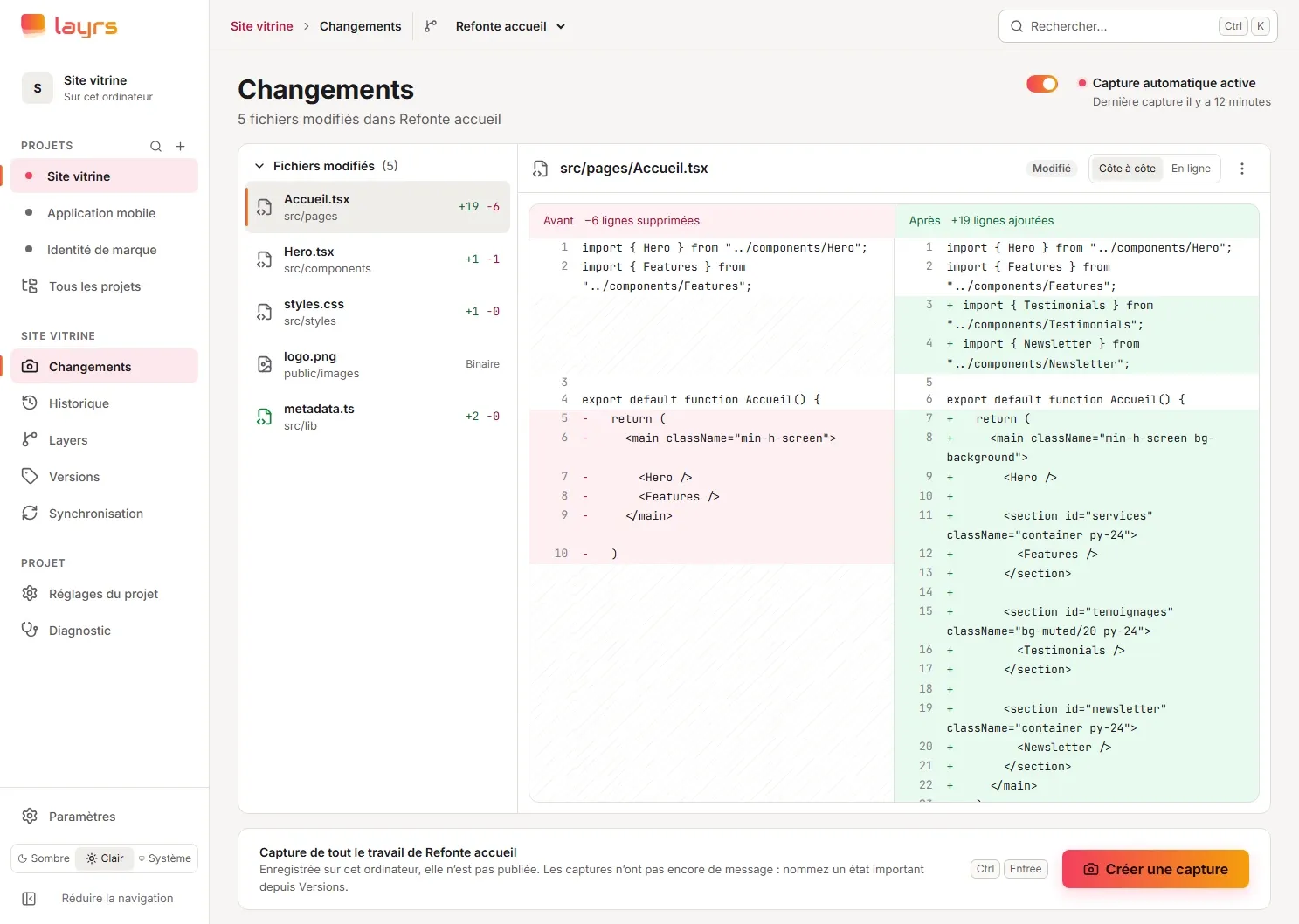Screen dimensions: 1299x924
Task: Open the diff more-options kebab menu
Action: tap(1242, 169)
